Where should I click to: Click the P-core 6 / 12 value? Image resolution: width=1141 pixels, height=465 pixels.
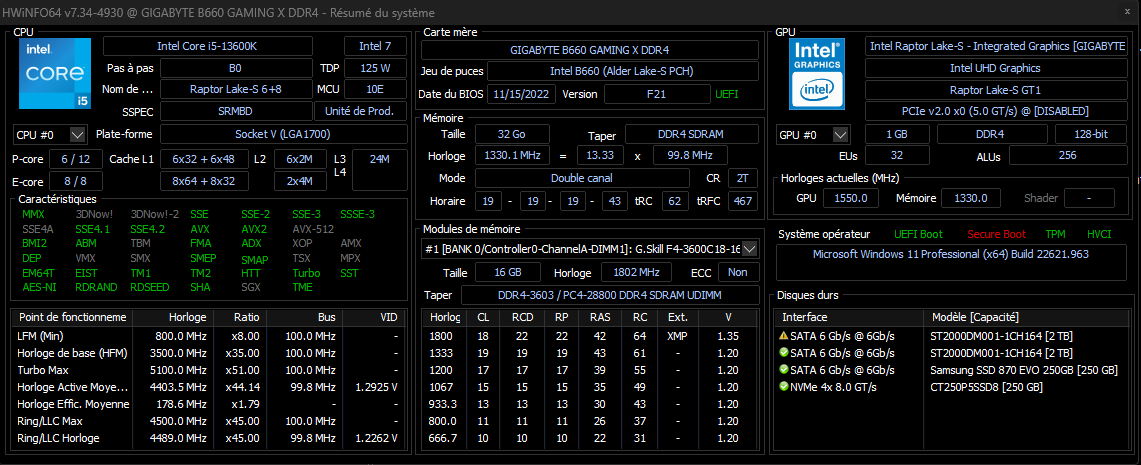[76, 159]
